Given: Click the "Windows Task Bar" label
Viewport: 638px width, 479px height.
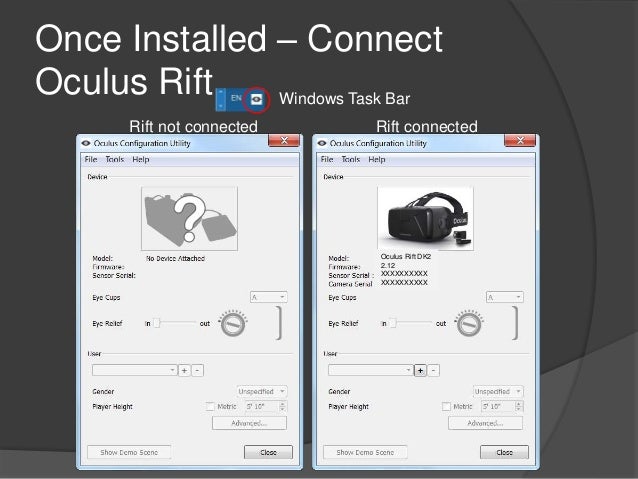Looking at the screenshot, I should tap(344, 98).
